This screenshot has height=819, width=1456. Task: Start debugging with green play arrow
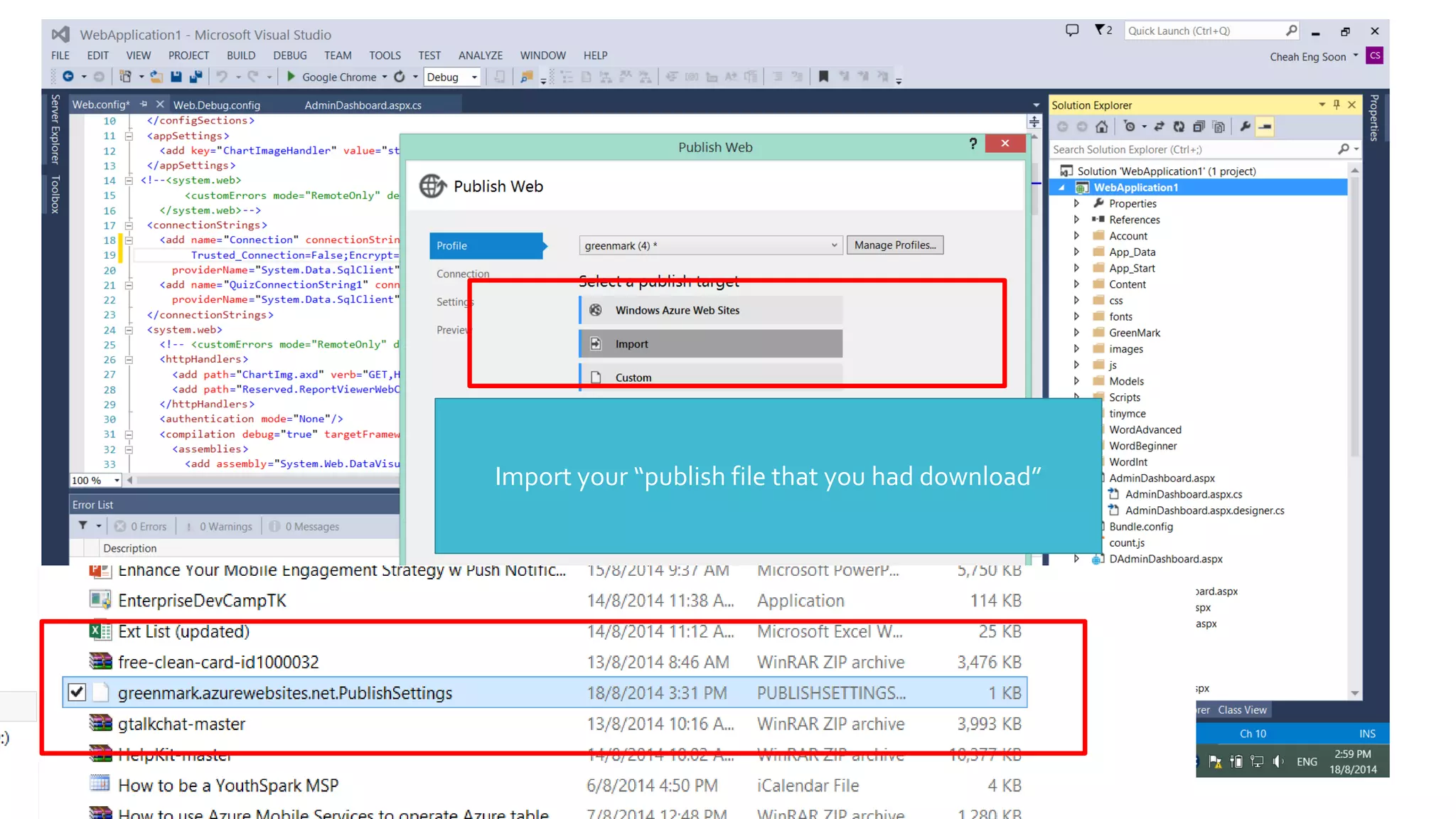click(291, 77)
